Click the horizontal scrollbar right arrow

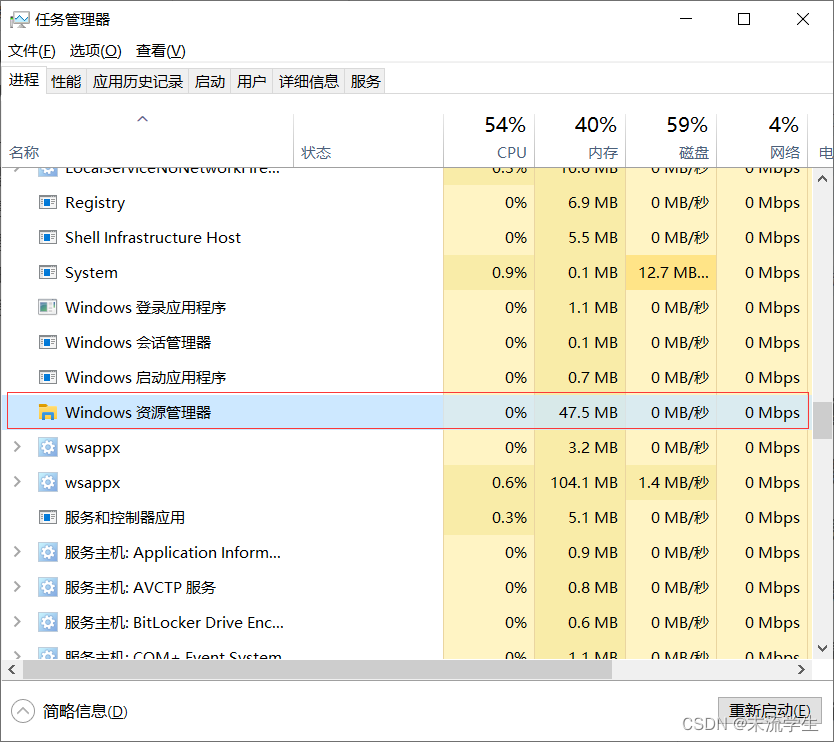801,670
